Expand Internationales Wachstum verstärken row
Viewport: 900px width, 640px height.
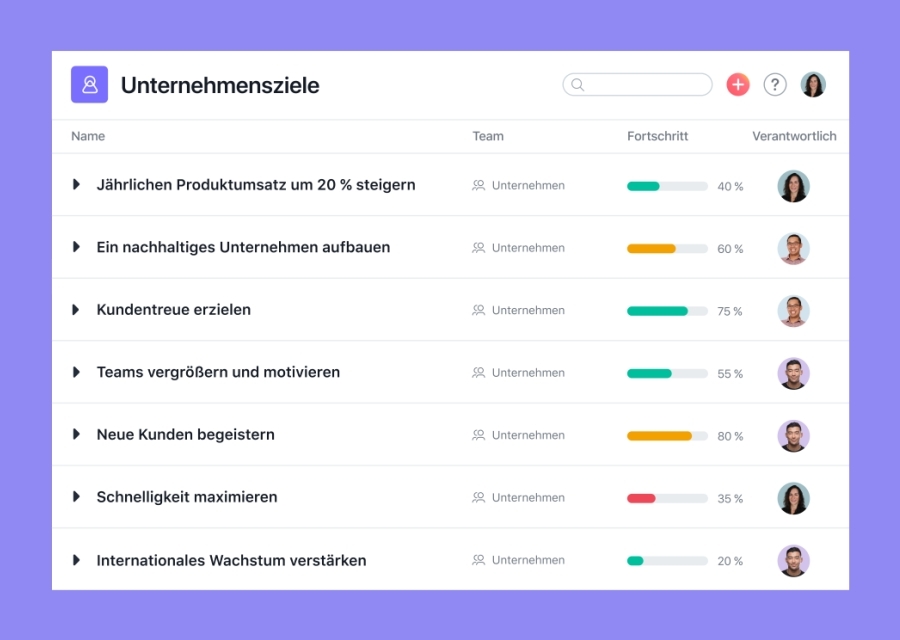coord(76,561)
